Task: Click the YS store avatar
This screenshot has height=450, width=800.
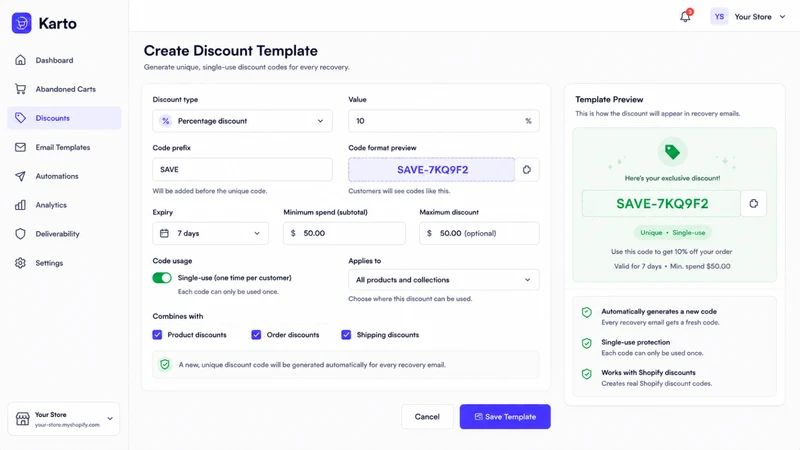Action: tap(719, 17)
